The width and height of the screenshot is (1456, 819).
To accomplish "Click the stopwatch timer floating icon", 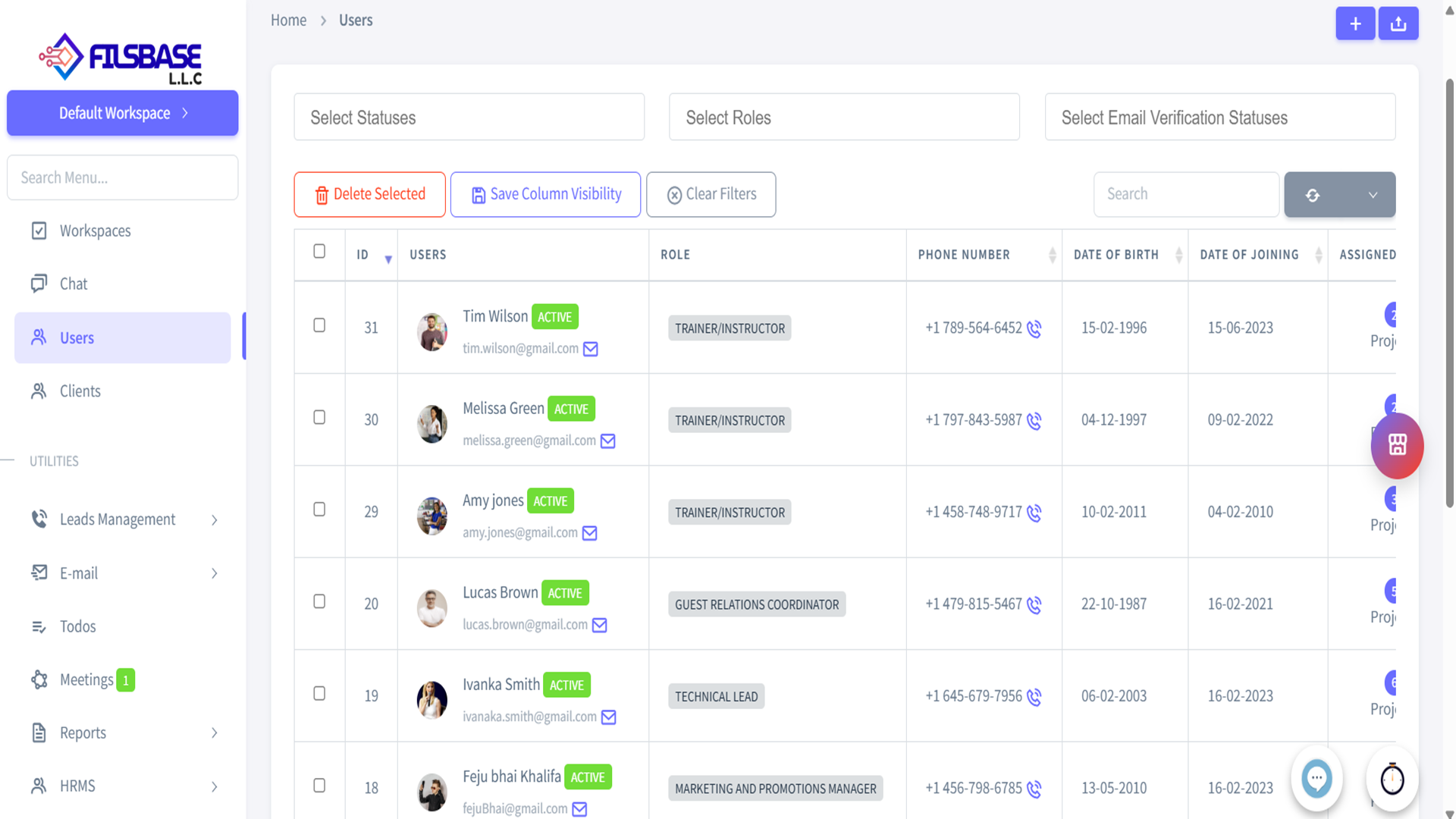I will coord(1392,779).
